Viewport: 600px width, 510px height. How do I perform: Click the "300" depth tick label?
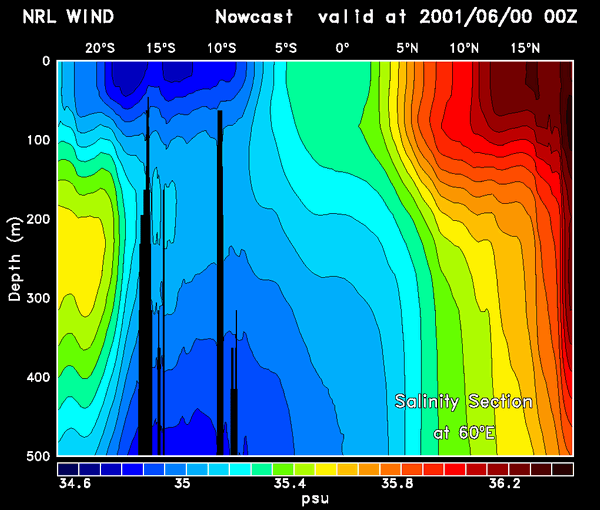[38, 298]
